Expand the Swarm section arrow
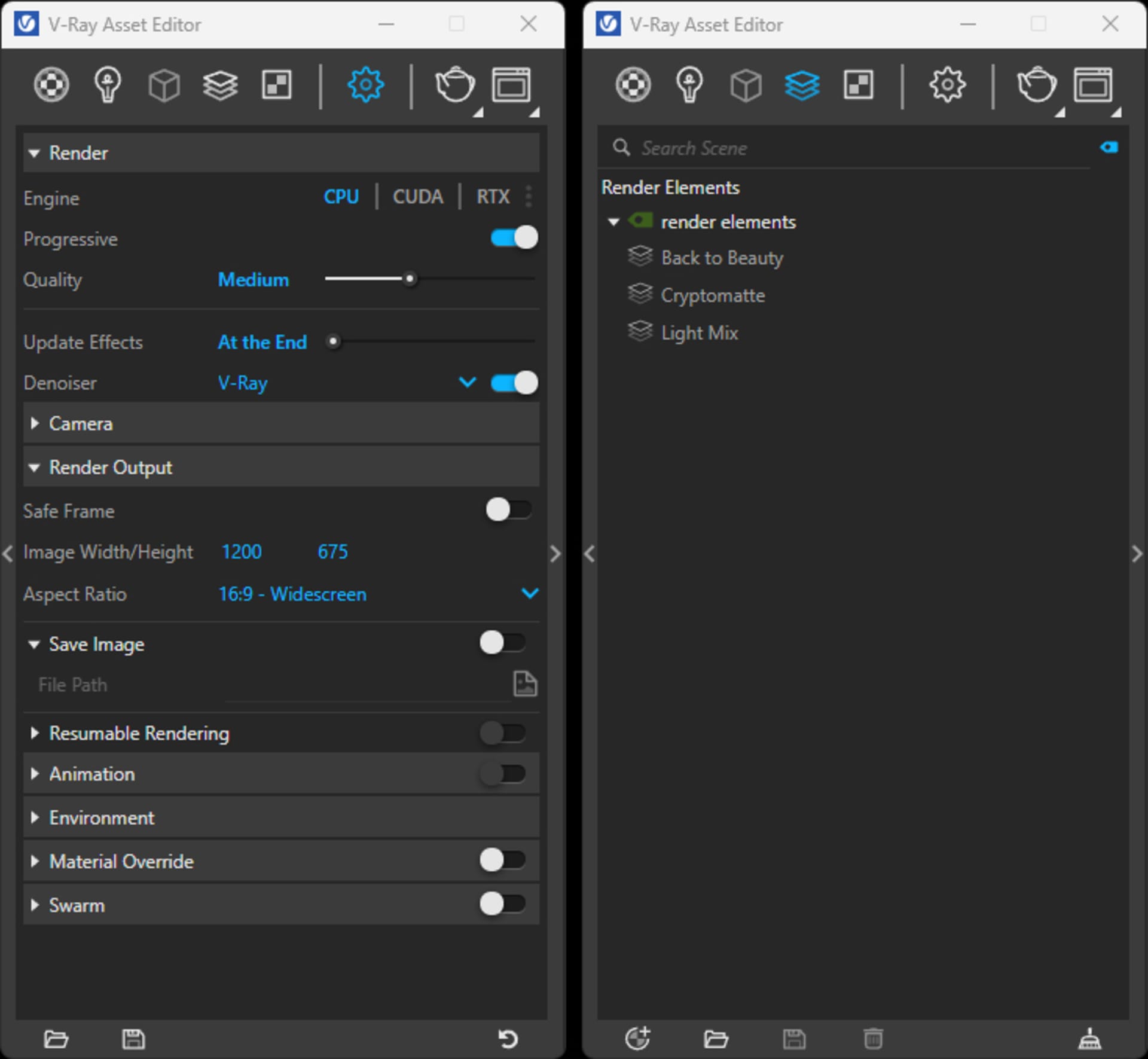Screen dimensions: 1148x1059 tap(35, 905)
